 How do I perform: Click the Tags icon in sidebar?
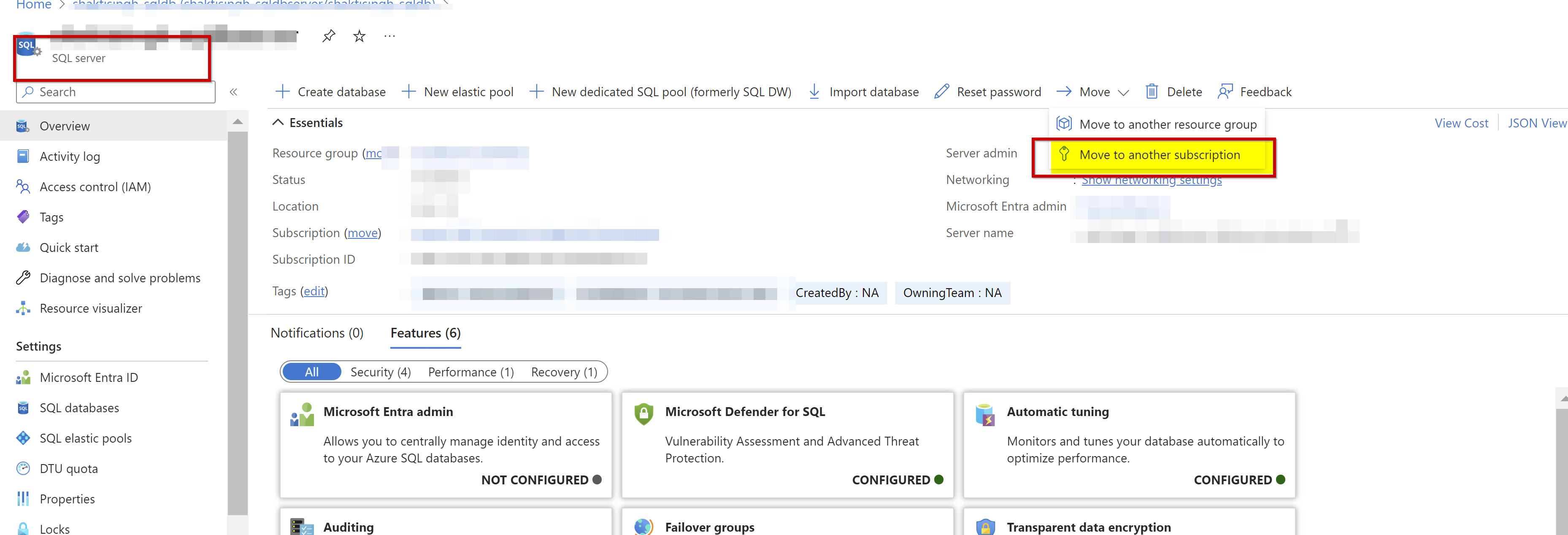click(23, 217)
